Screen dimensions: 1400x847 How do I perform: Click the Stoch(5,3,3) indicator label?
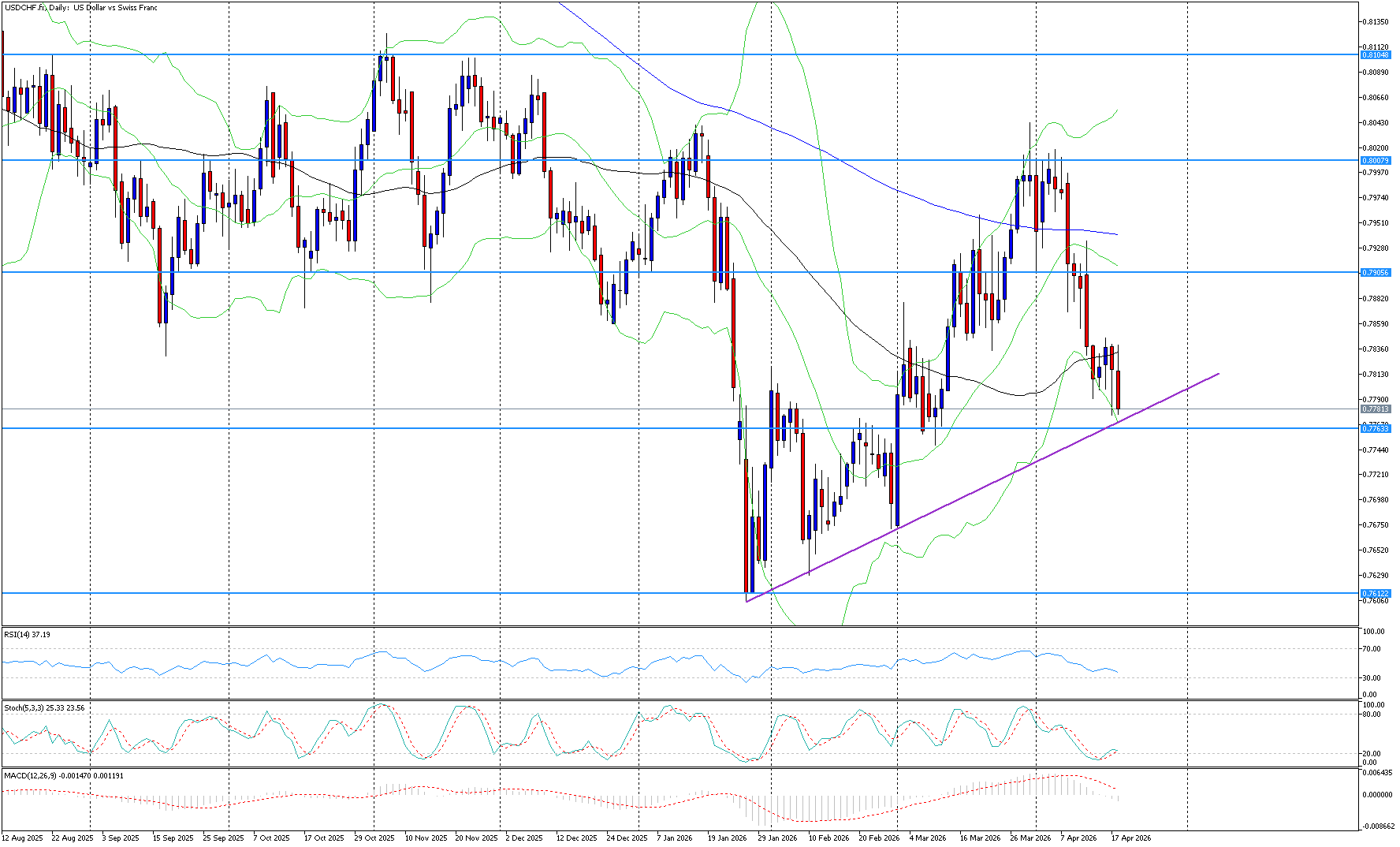coord(43,708)
